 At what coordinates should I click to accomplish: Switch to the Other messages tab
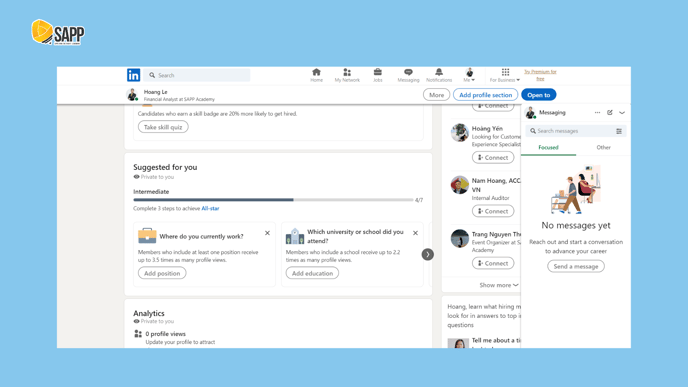pos(603,147)
